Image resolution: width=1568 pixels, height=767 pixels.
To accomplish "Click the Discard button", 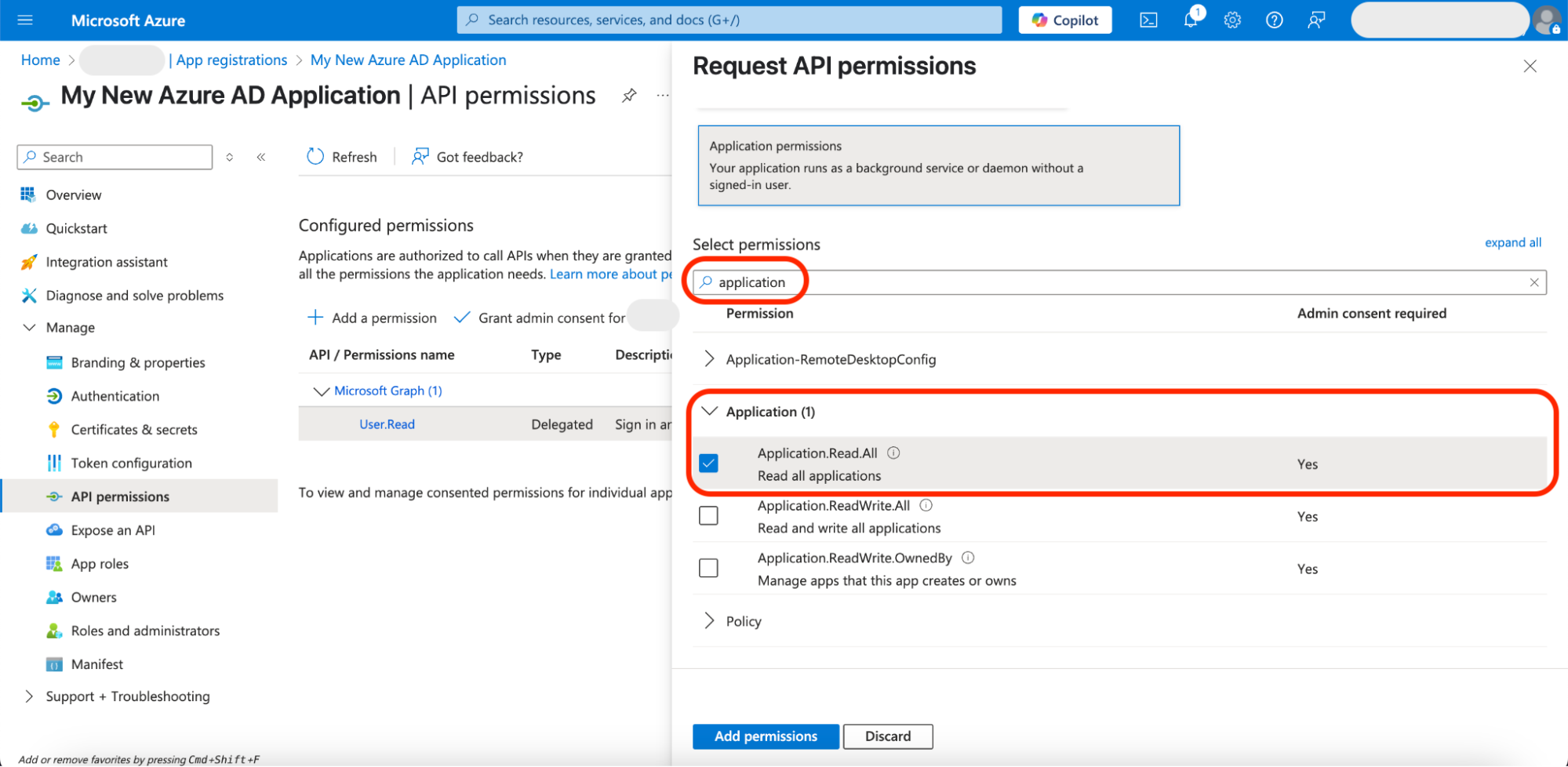I will 888,736.
